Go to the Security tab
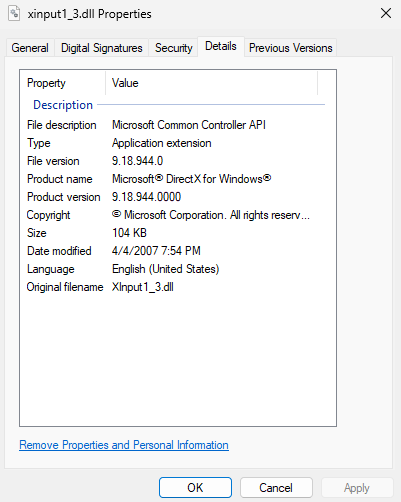The width and height of the screenshot is (401, 502). [174, 48]
